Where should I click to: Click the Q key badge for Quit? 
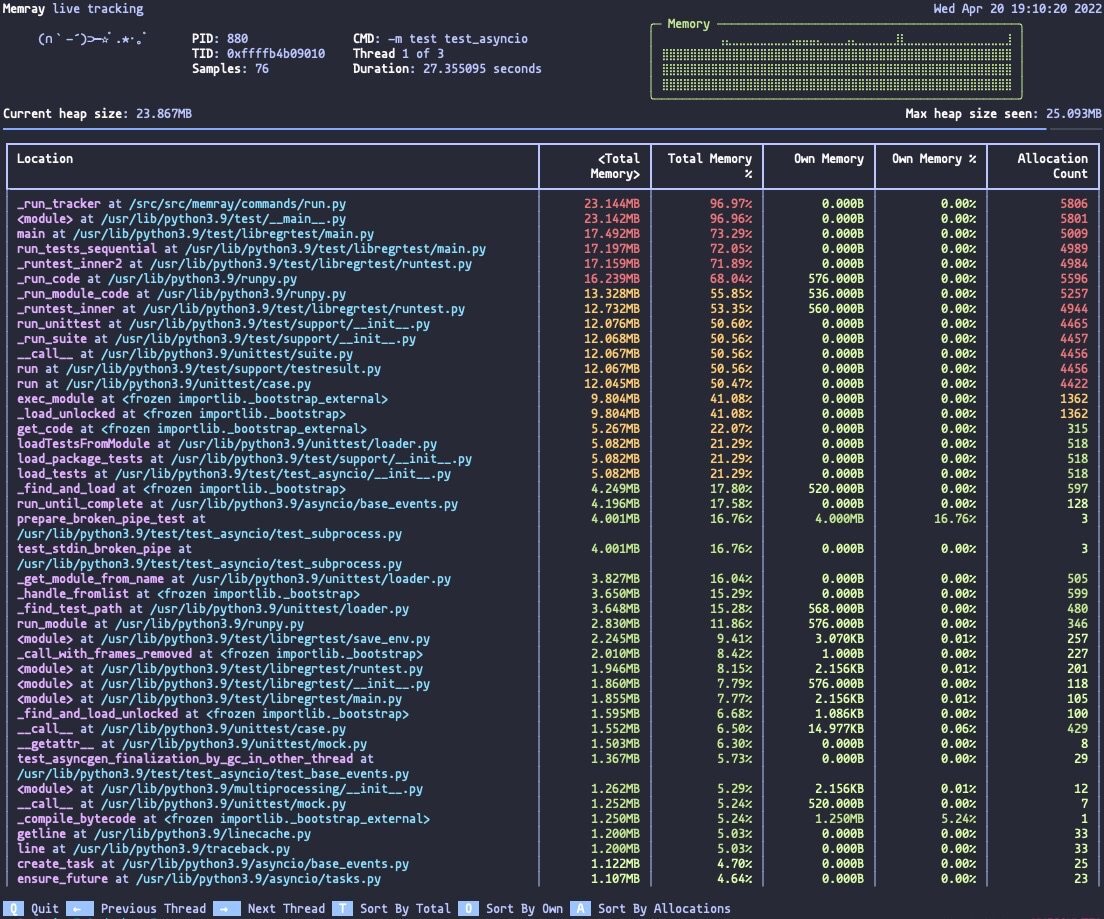pos(13,908)
